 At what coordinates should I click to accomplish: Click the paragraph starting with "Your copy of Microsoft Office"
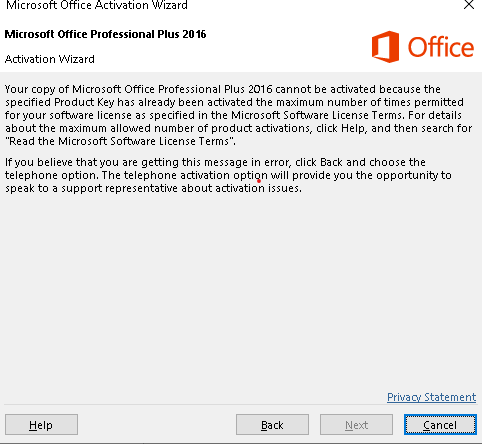pos(238,115)
